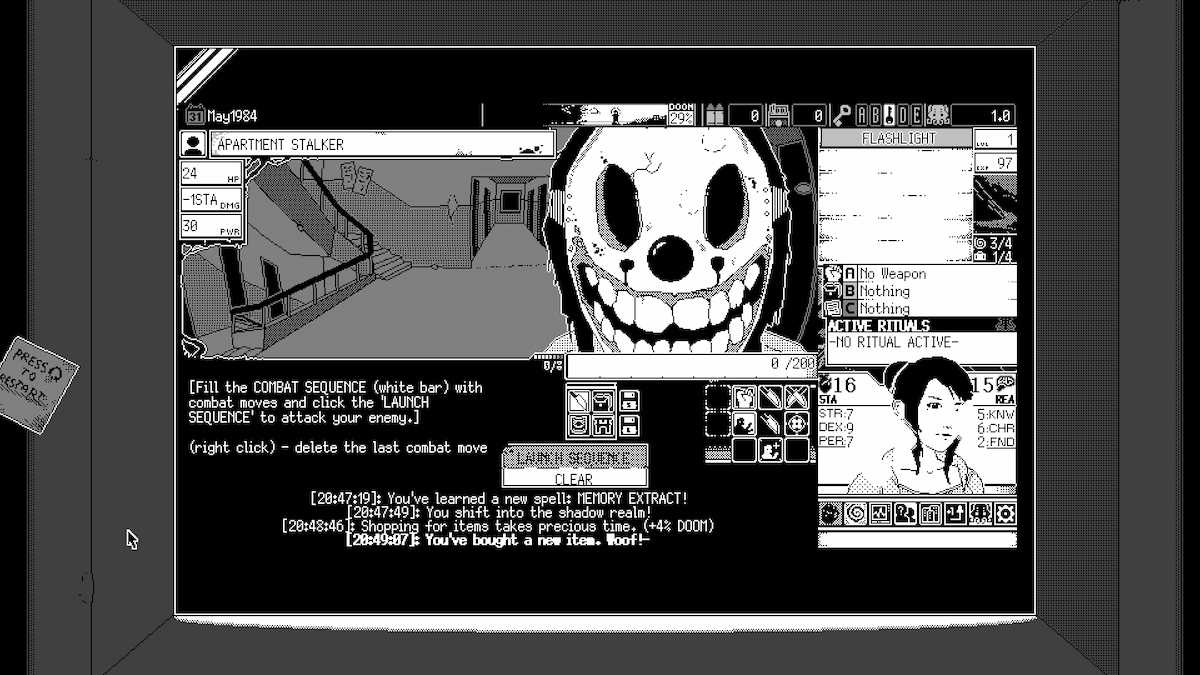The width and height of the screenshot is (1200, 675).
Task: Open the spiral spells menu icon
Action: (856, 514)
